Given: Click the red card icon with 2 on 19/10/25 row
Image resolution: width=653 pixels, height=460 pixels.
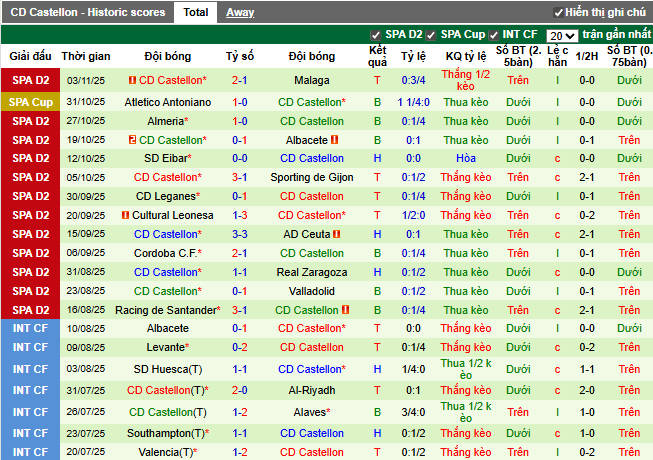Looking at the screenshot, I should point(132,140).
